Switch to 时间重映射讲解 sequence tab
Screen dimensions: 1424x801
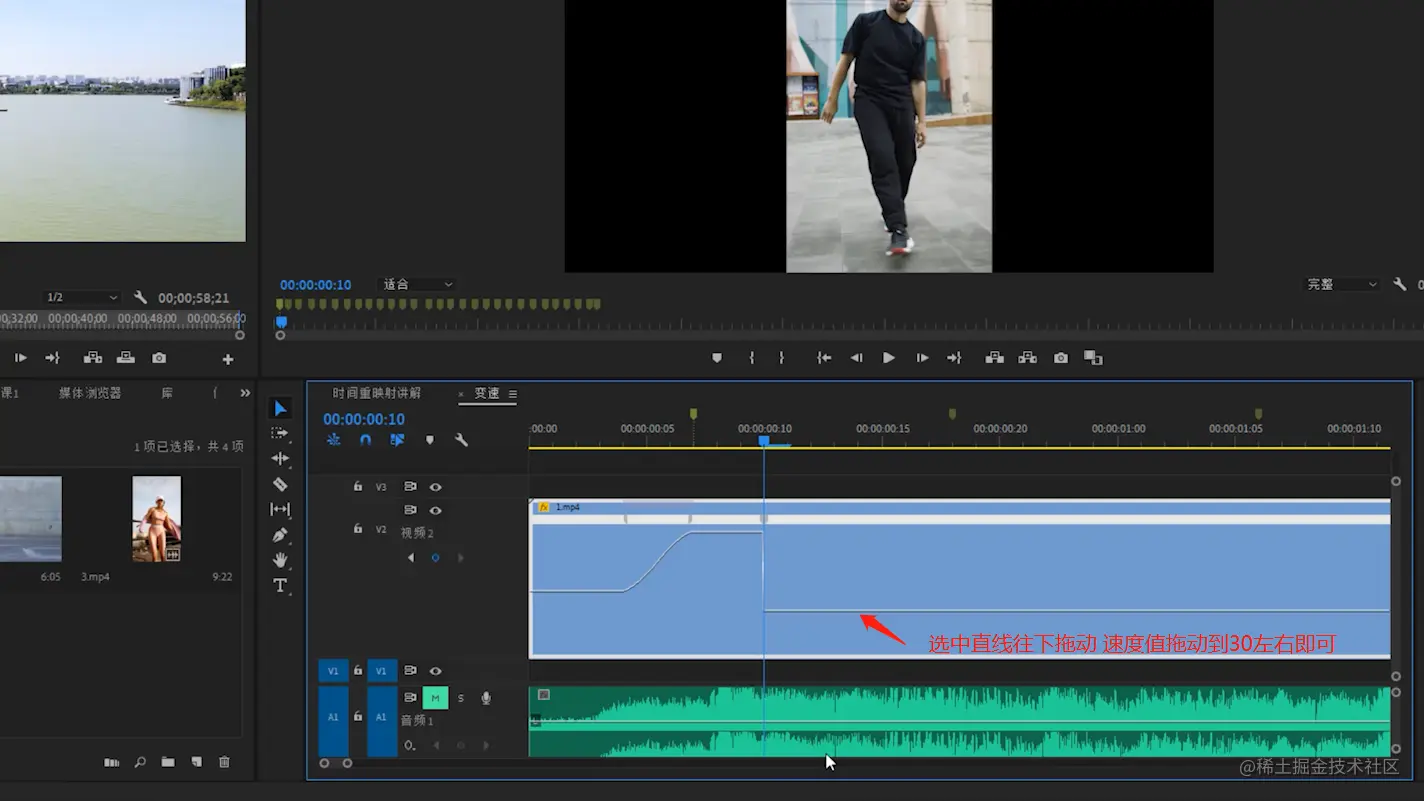377,394
